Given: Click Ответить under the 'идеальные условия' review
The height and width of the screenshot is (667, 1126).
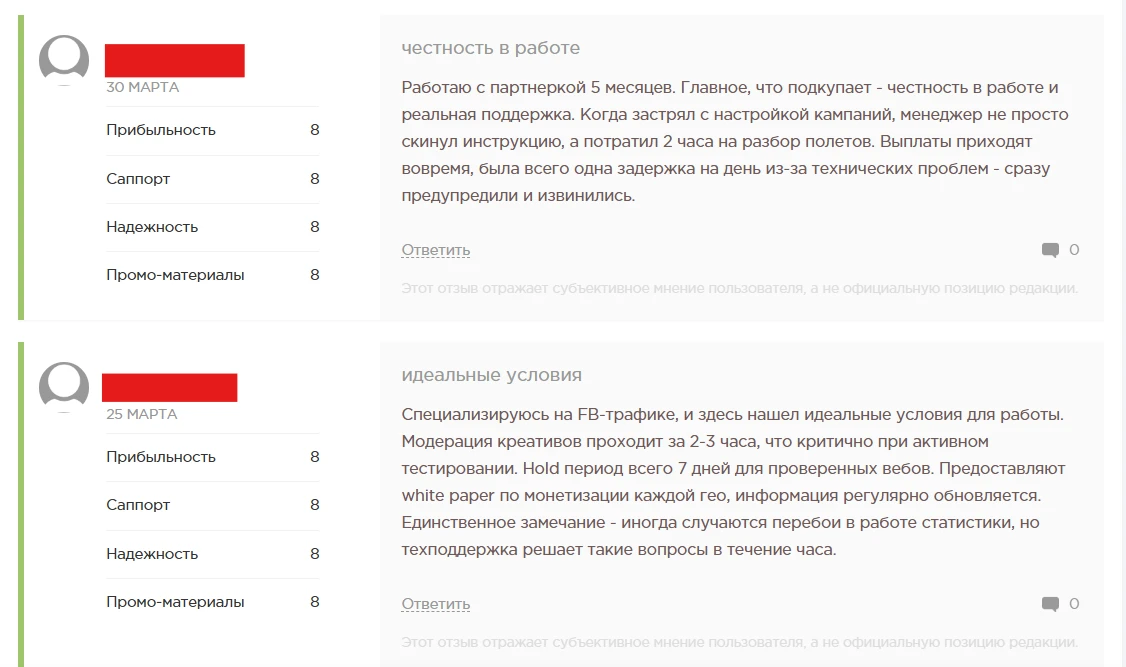Looking at the screenshot, I should tap(436, 605).
